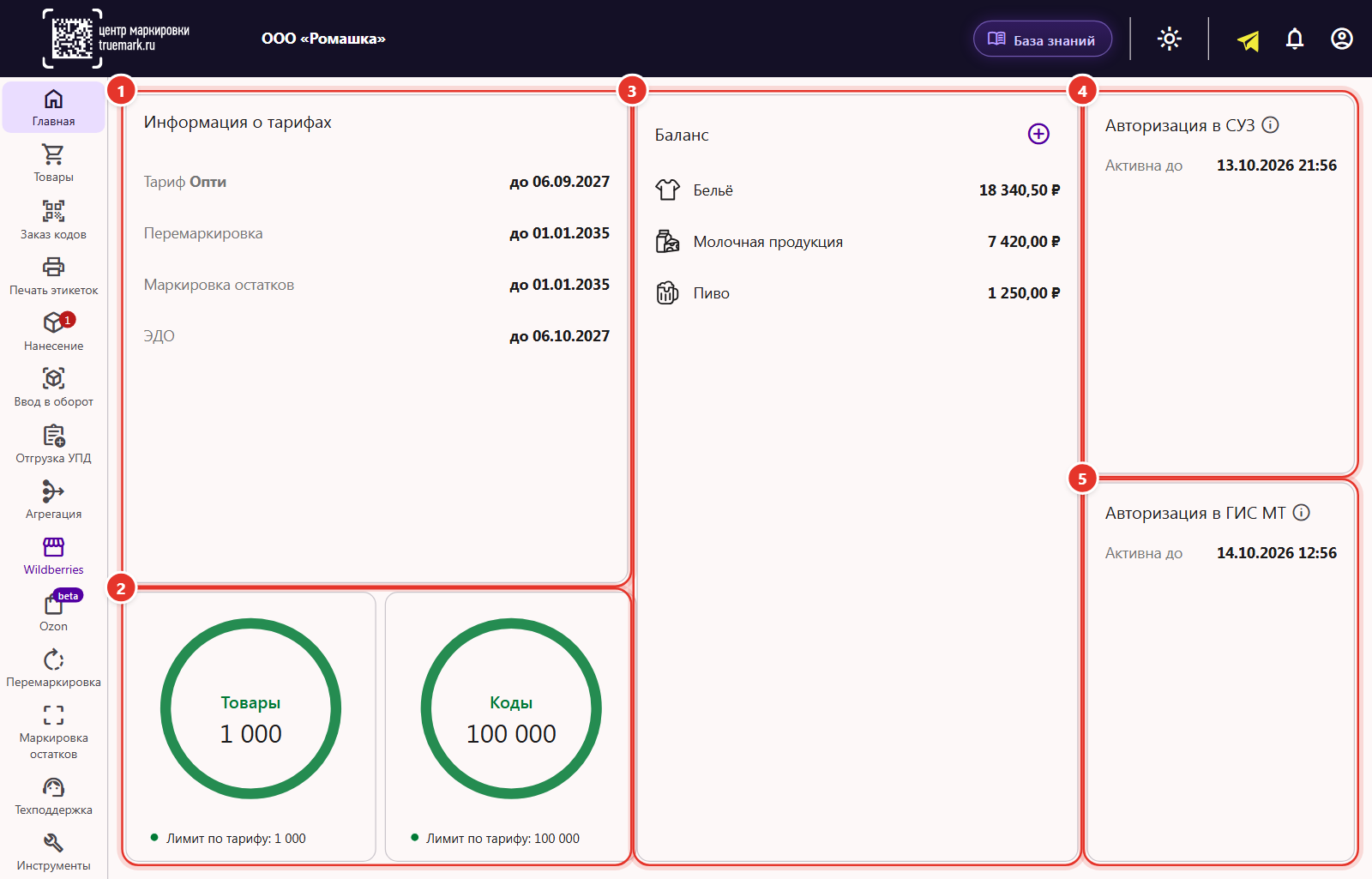Image resolution: width=1372 pixels, height=879 pixels.
Task: Go to Заказ кодов page
Action: pyautogui.click(x=53, y=220)
